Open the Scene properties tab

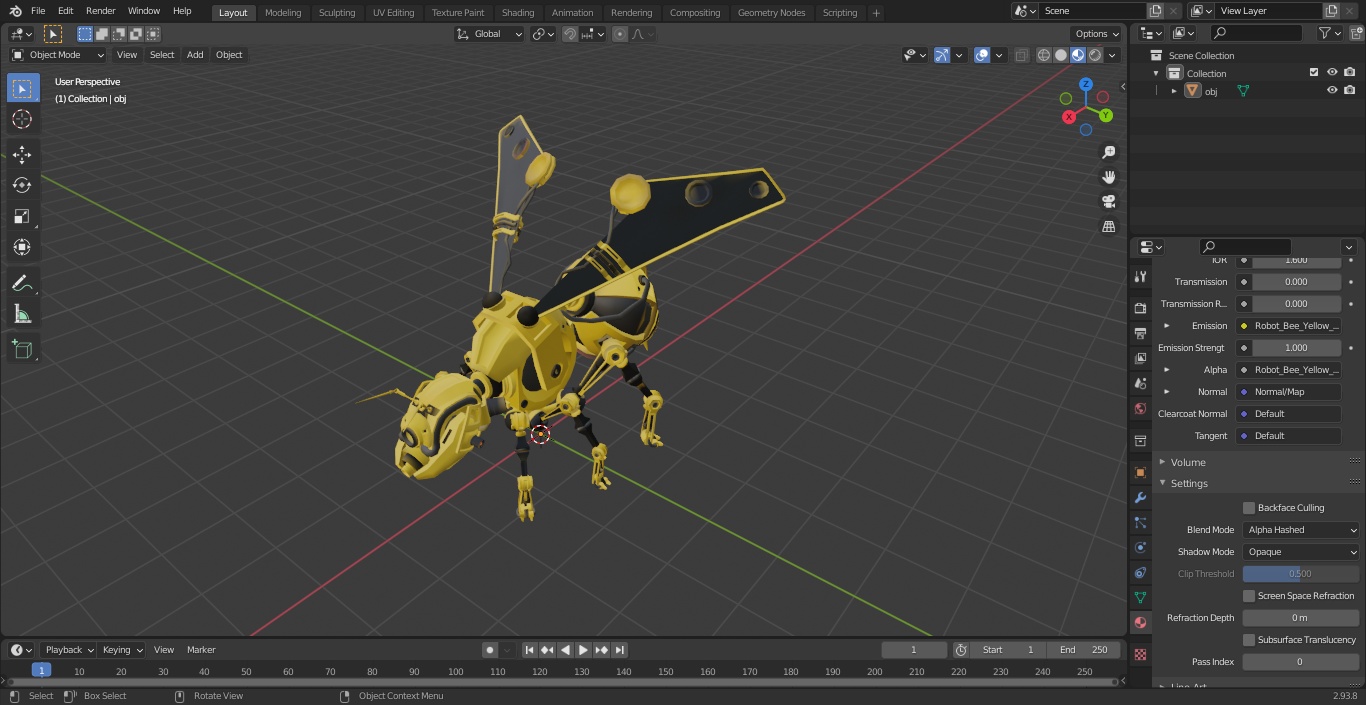coord(1140,383)
